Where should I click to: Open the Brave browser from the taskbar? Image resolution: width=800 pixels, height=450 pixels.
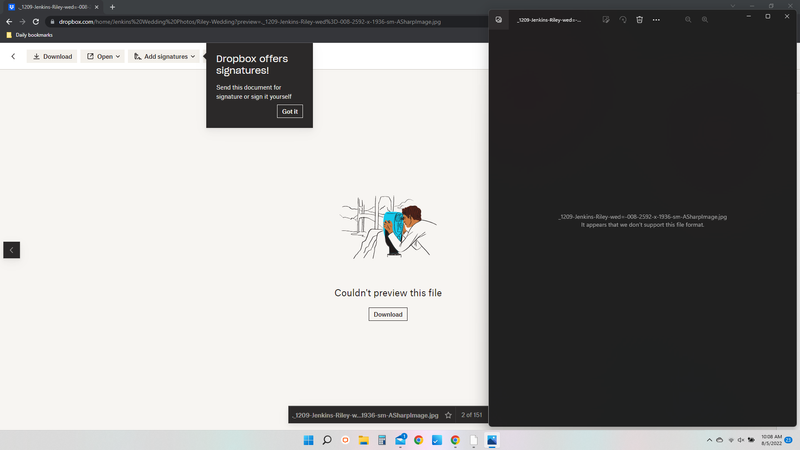[x=345, y=440]
